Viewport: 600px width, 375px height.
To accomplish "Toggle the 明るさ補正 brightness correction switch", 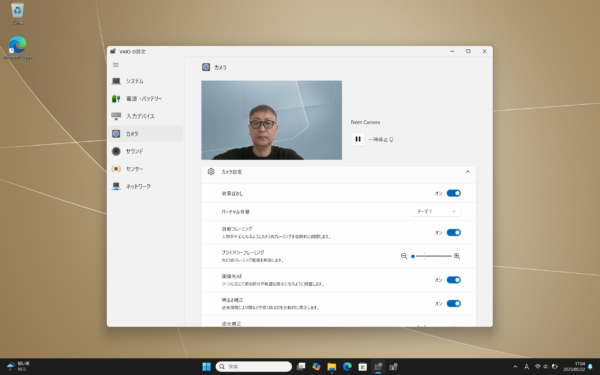I will pos(453,304).
